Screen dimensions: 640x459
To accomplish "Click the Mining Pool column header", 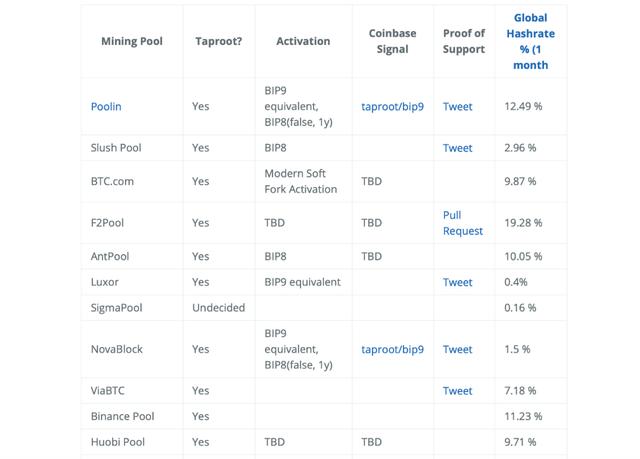I will [132, 41].
